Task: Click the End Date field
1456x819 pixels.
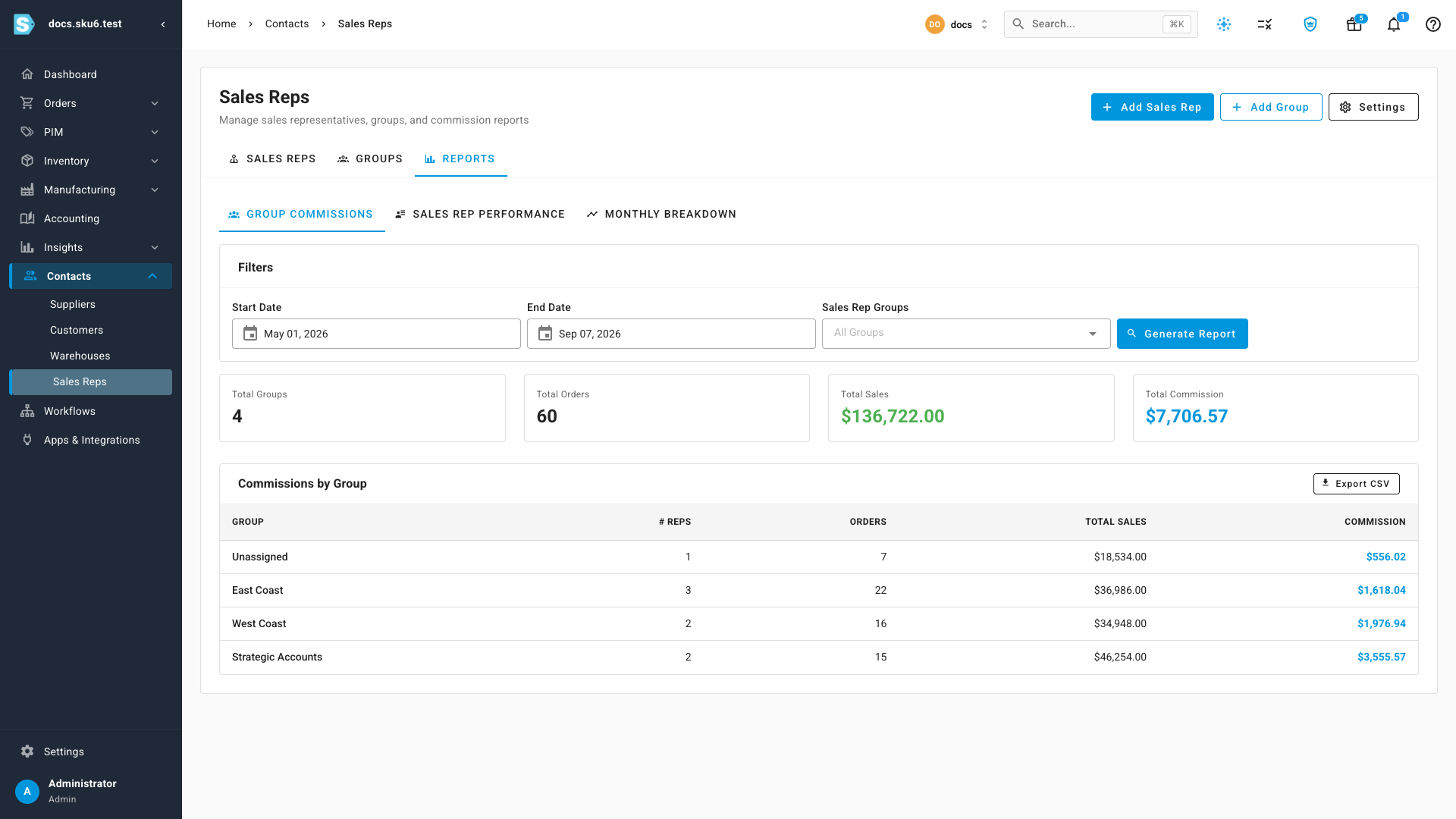Action: coord(671,334)
